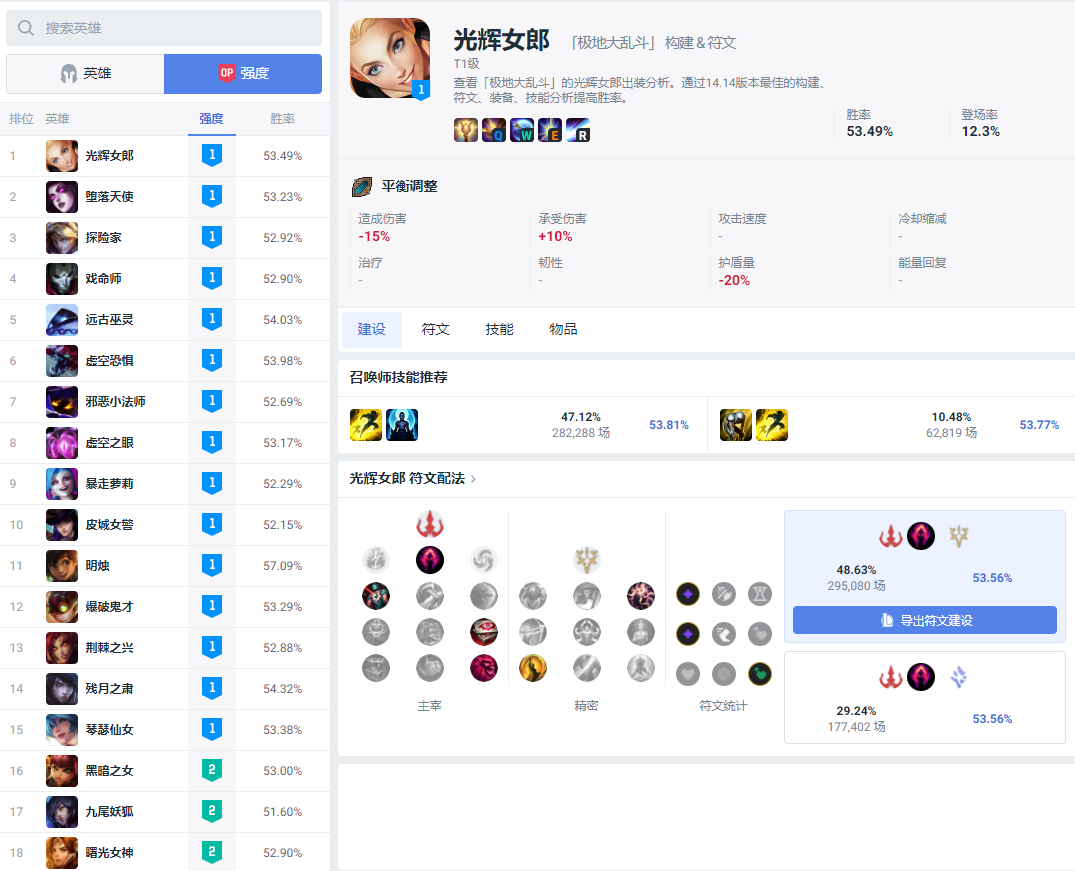Click 堕落天使 champion avatar in ranking
1075x871 pixels.
click(x=62, y=197)
